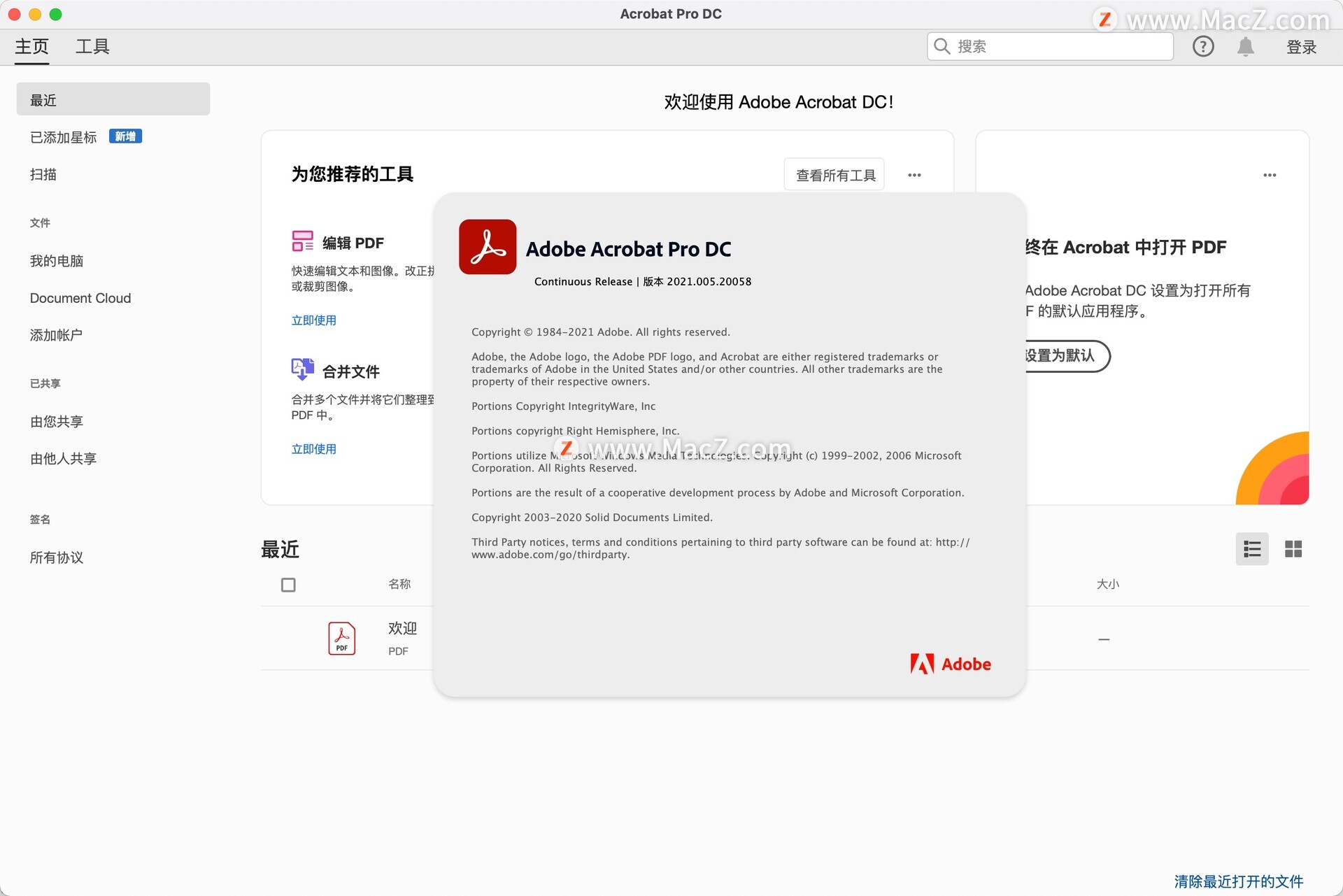Viewport: 1343px width, 896px height.
Task: Open 已添加星标 in the sidebar
Action: coord(63,137)
